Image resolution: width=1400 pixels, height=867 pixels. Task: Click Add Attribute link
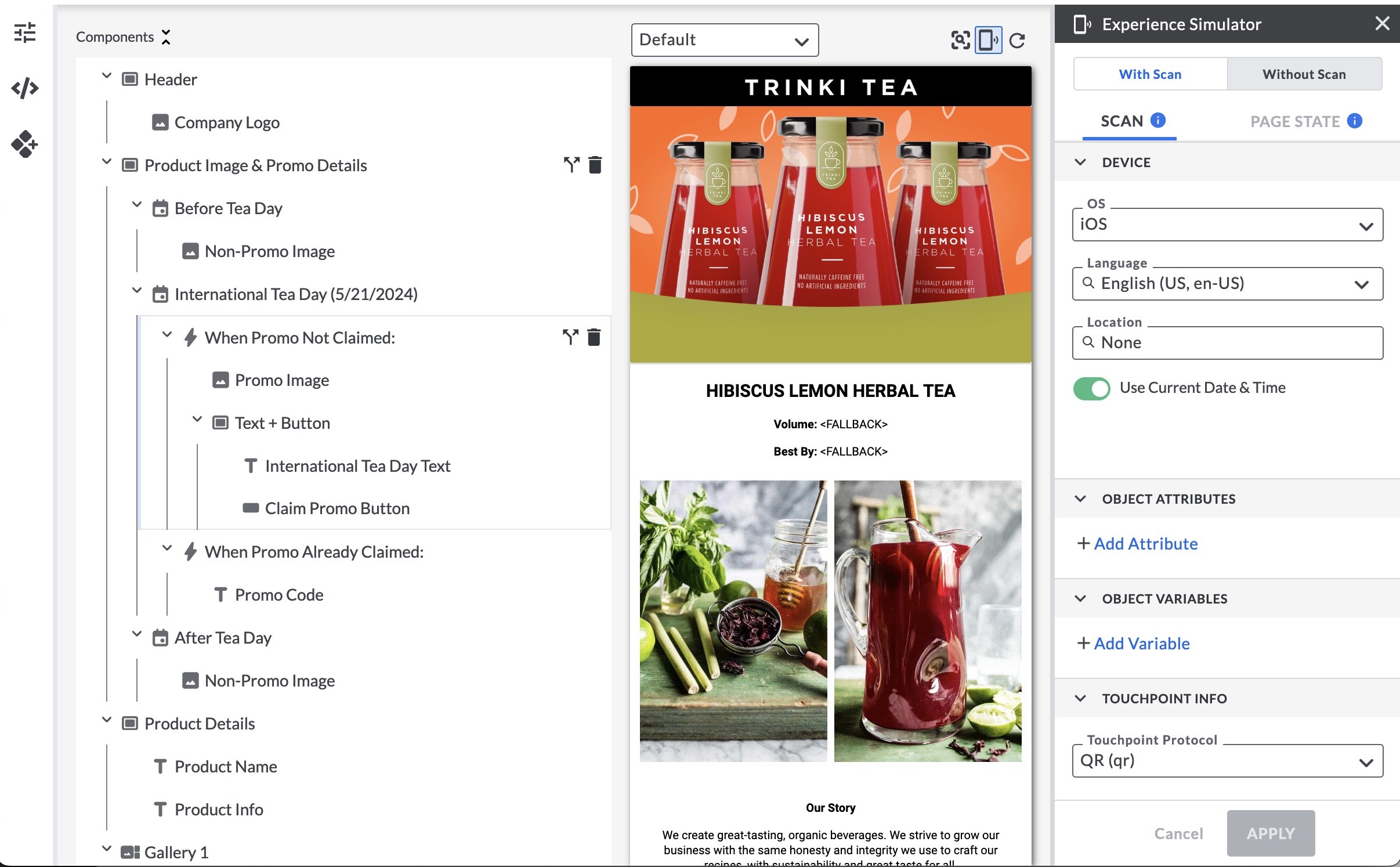1138,544
